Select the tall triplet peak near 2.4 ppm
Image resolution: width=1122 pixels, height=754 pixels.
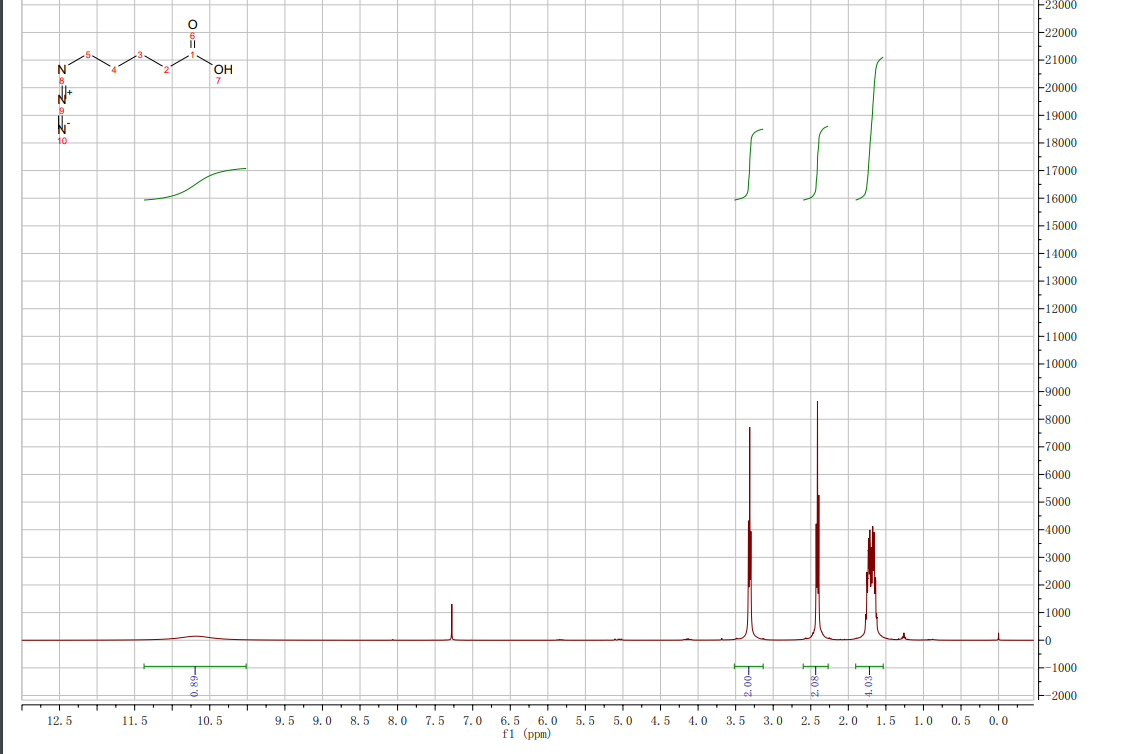(818, 500)
